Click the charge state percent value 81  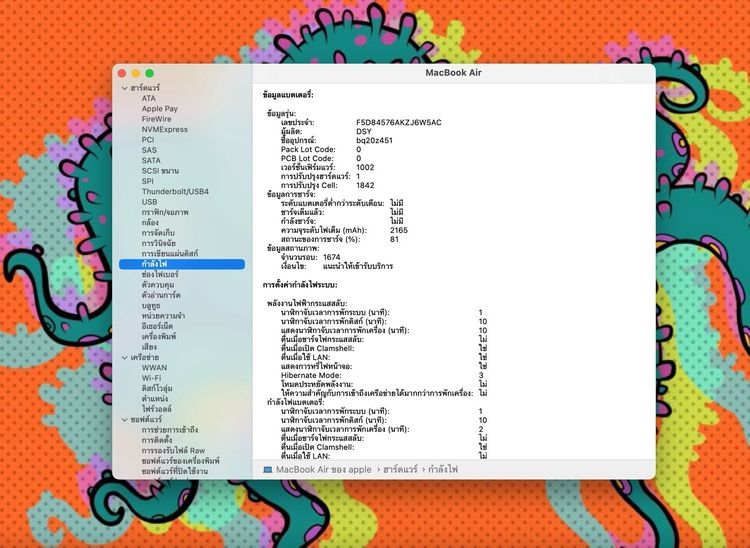[394, 239]
